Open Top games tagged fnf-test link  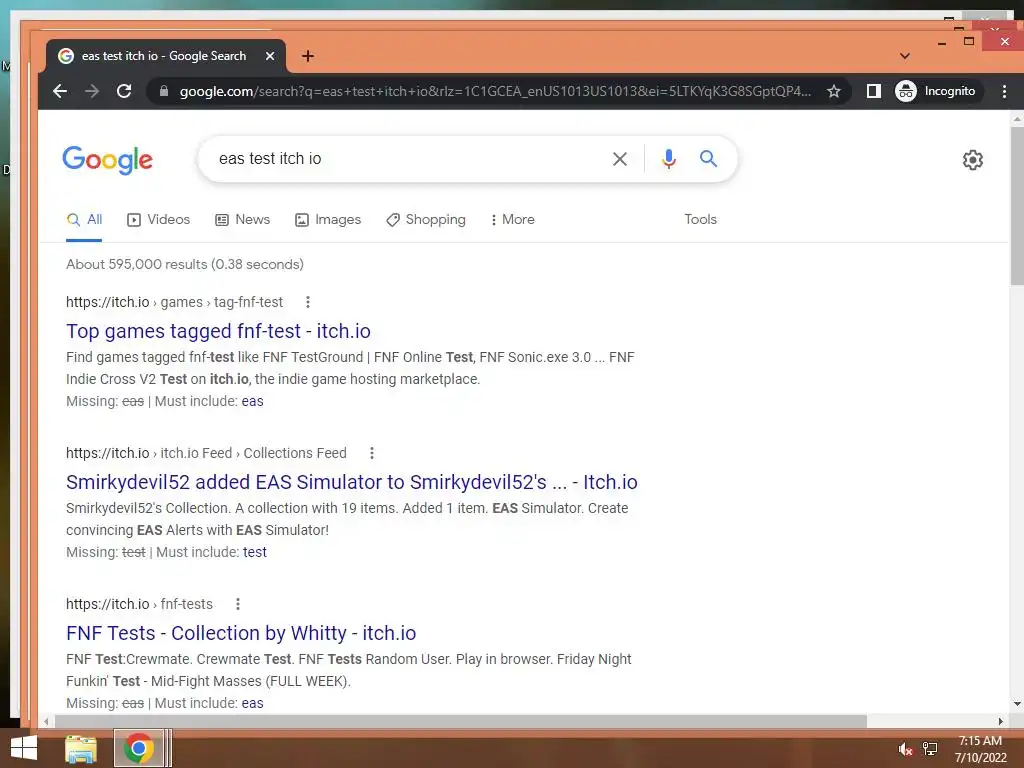[x=218, y=331]
